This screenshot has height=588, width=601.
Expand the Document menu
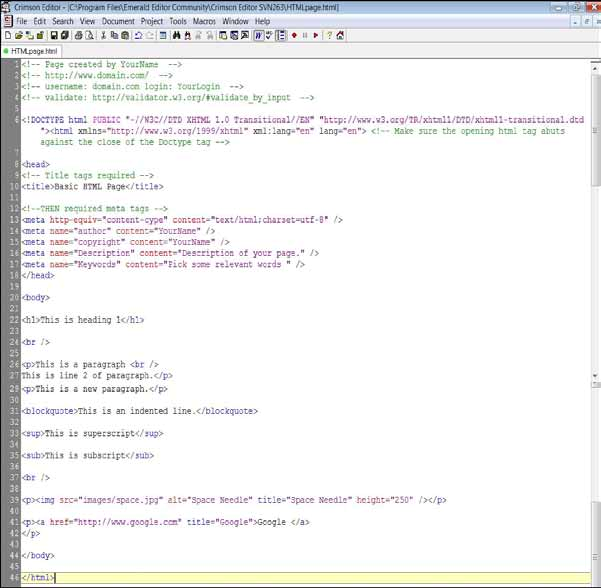click(x=118, y=21)
